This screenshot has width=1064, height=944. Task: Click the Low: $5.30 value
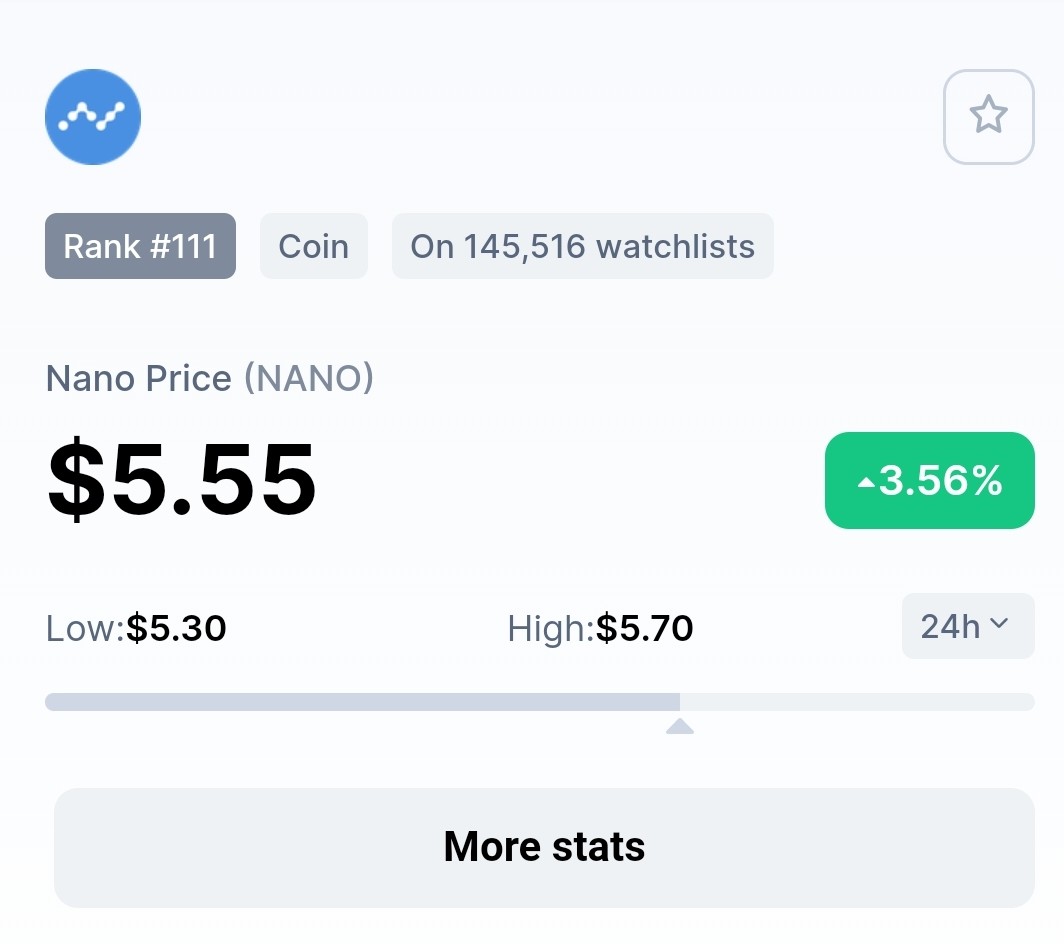click(x=176, y=628)
